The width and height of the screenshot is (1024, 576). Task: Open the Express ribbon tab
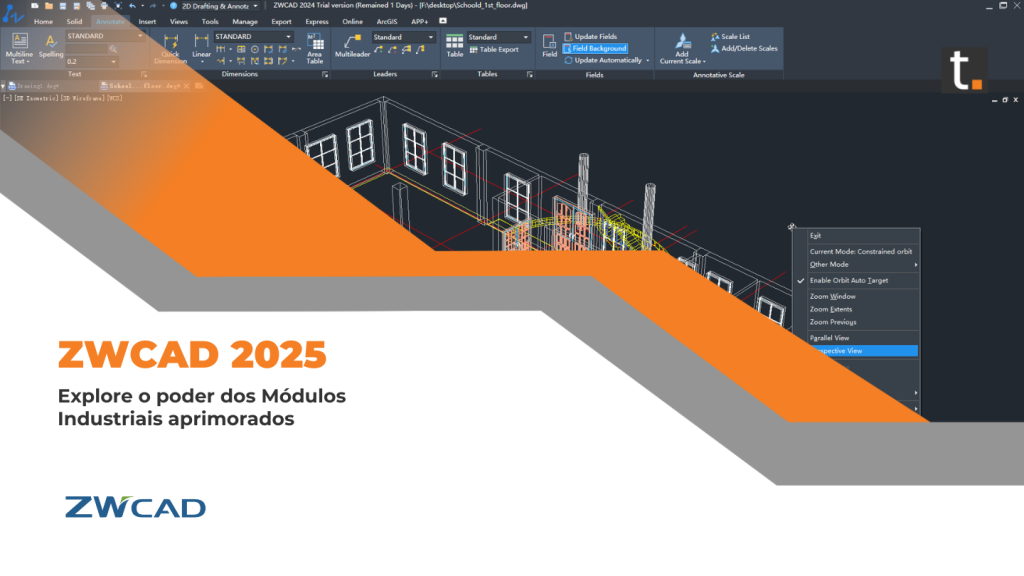click(x=317, y=22)
